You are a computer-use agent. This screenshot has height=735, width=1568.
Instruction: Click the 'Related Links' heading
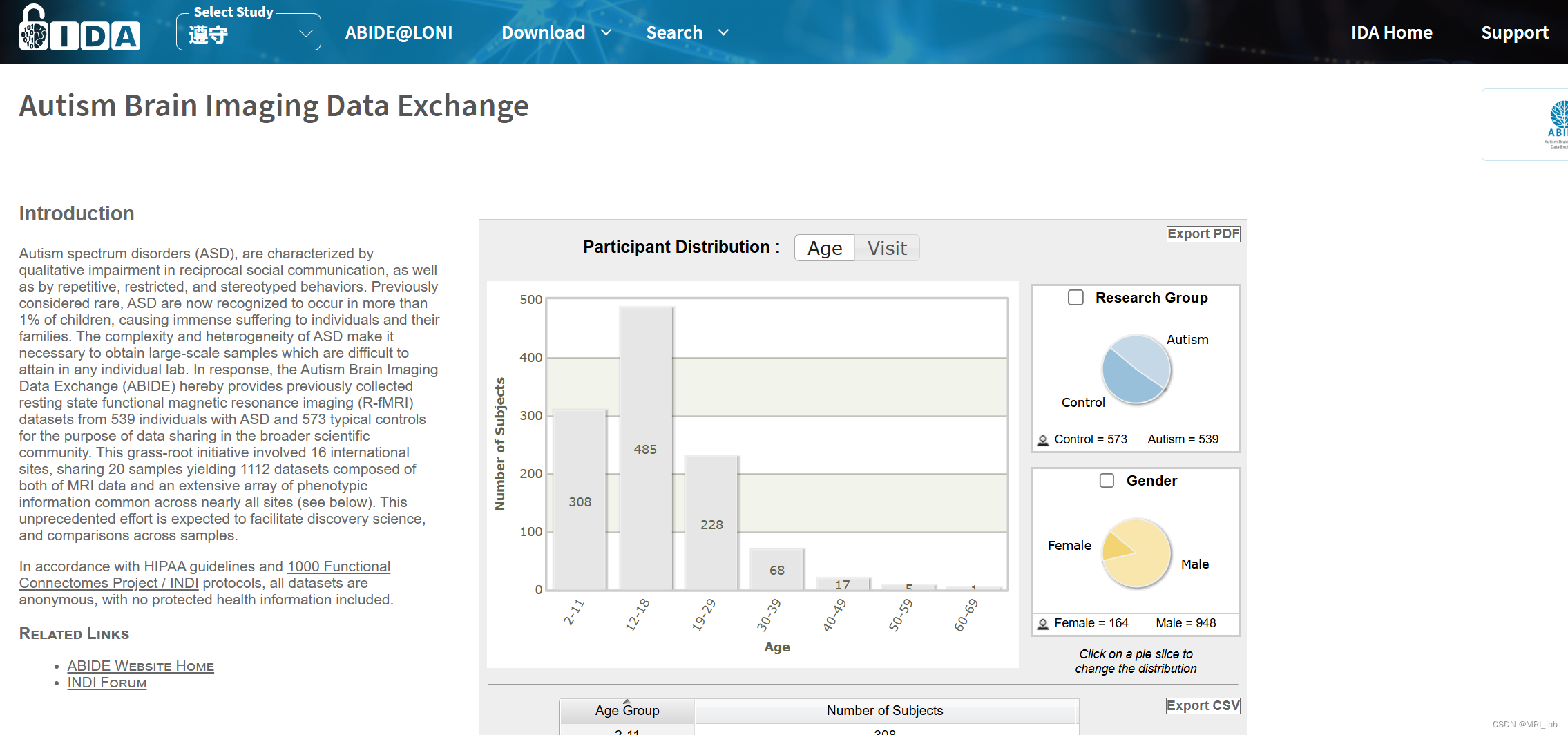click(74, 634)
